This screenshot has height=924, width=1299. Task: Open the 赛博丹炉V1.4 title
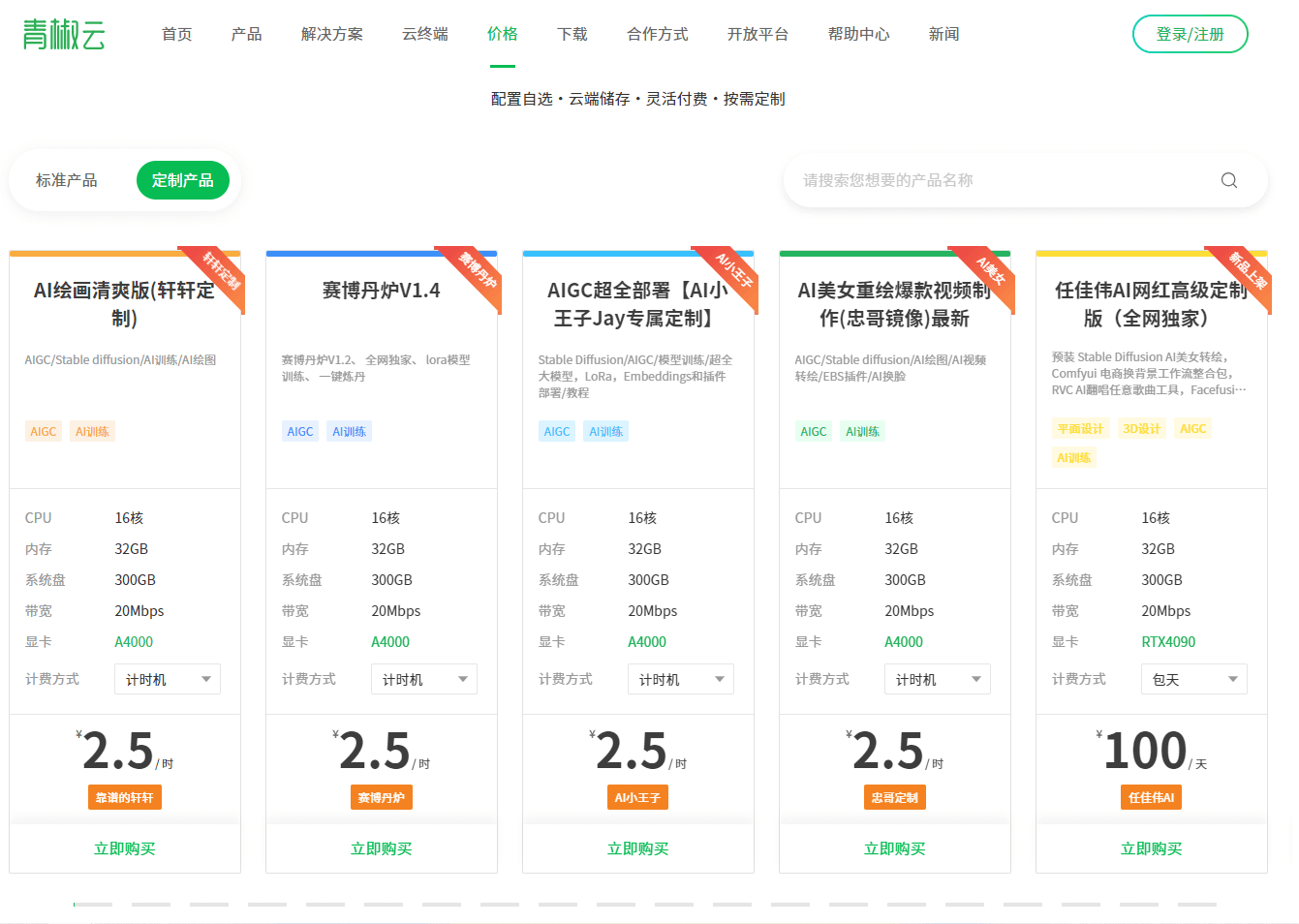382,291
